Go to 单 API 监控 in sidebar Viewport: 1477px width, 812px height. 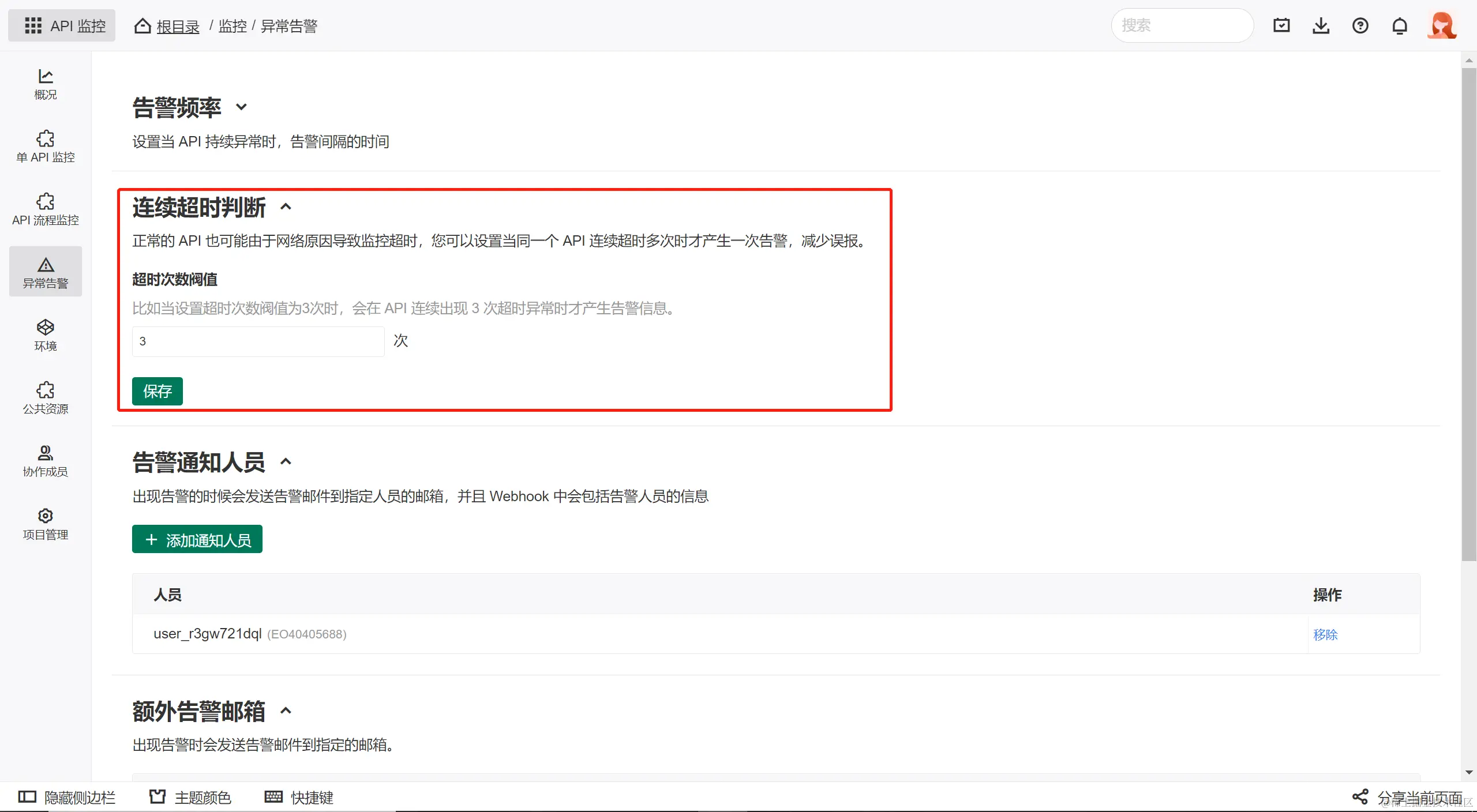45,146
